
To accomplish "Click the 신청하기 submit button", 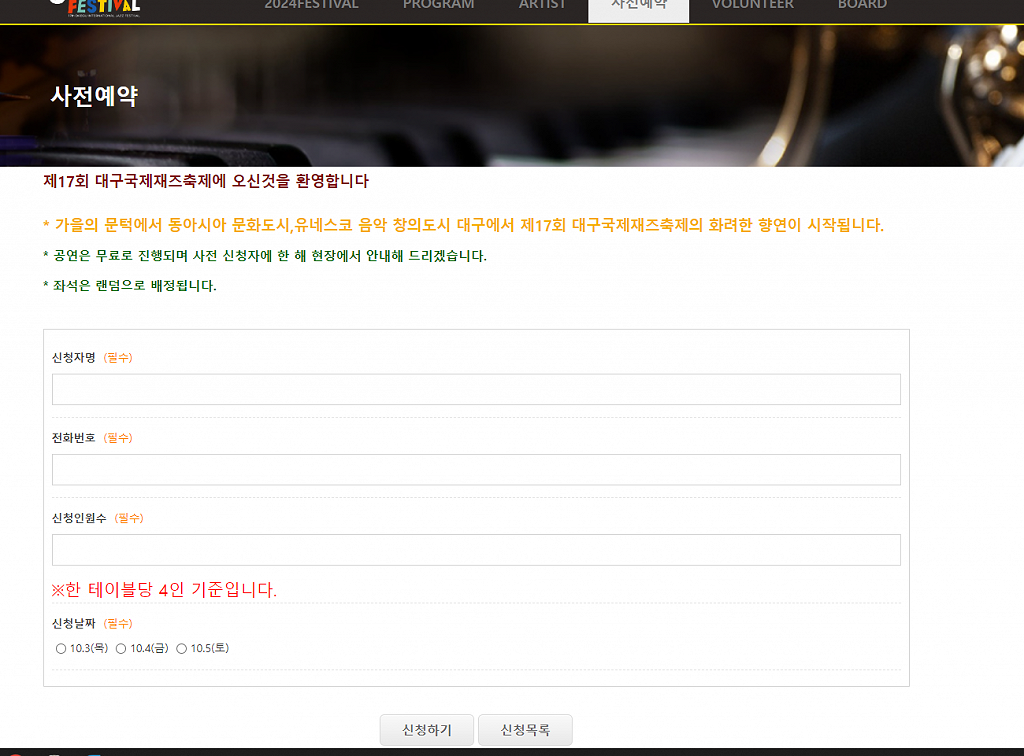I will (x=426, y=730).
